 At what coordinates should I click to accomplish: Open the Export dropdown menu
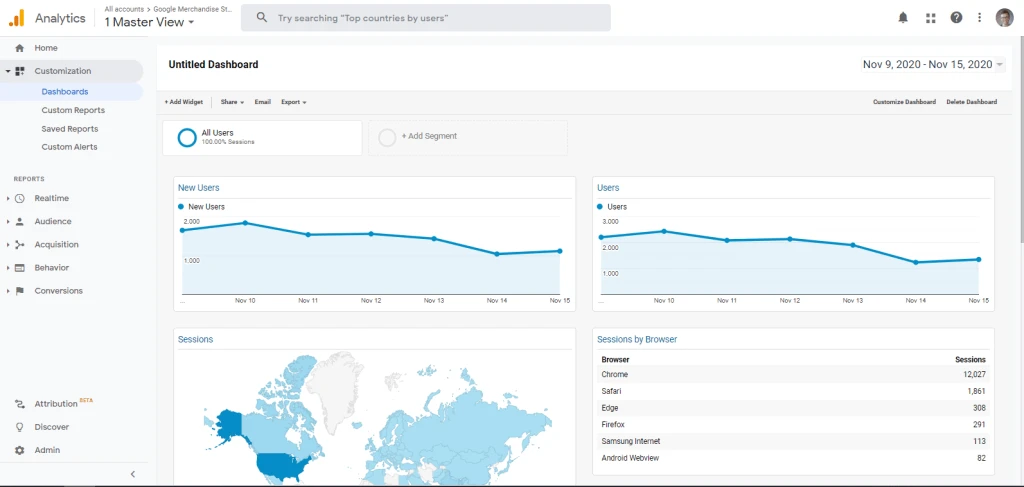point(293,102)
